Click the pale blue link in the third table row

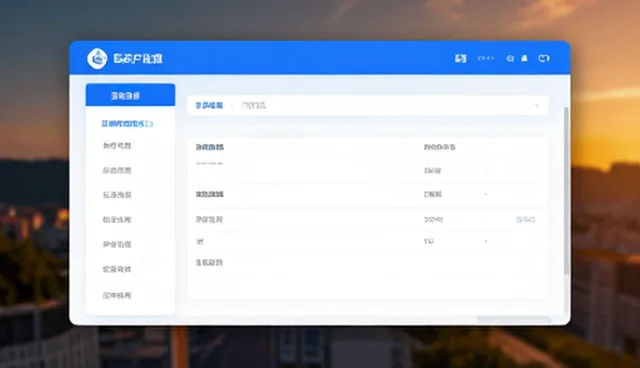pos(526,219)
